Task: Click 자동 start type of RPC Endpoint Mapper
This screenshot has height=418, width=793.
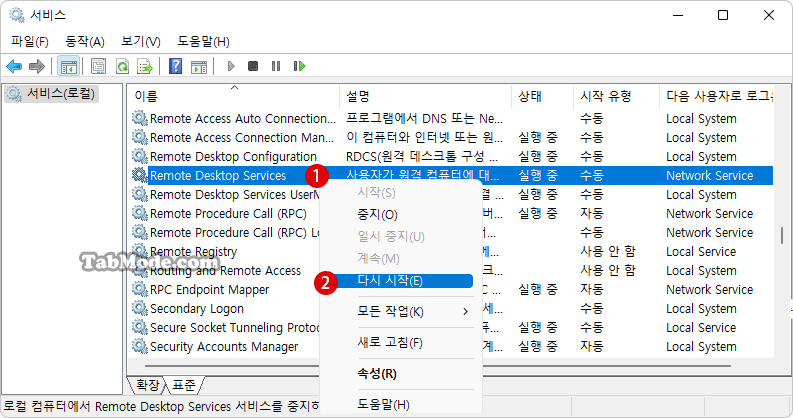Action: (x=592, y=289)
